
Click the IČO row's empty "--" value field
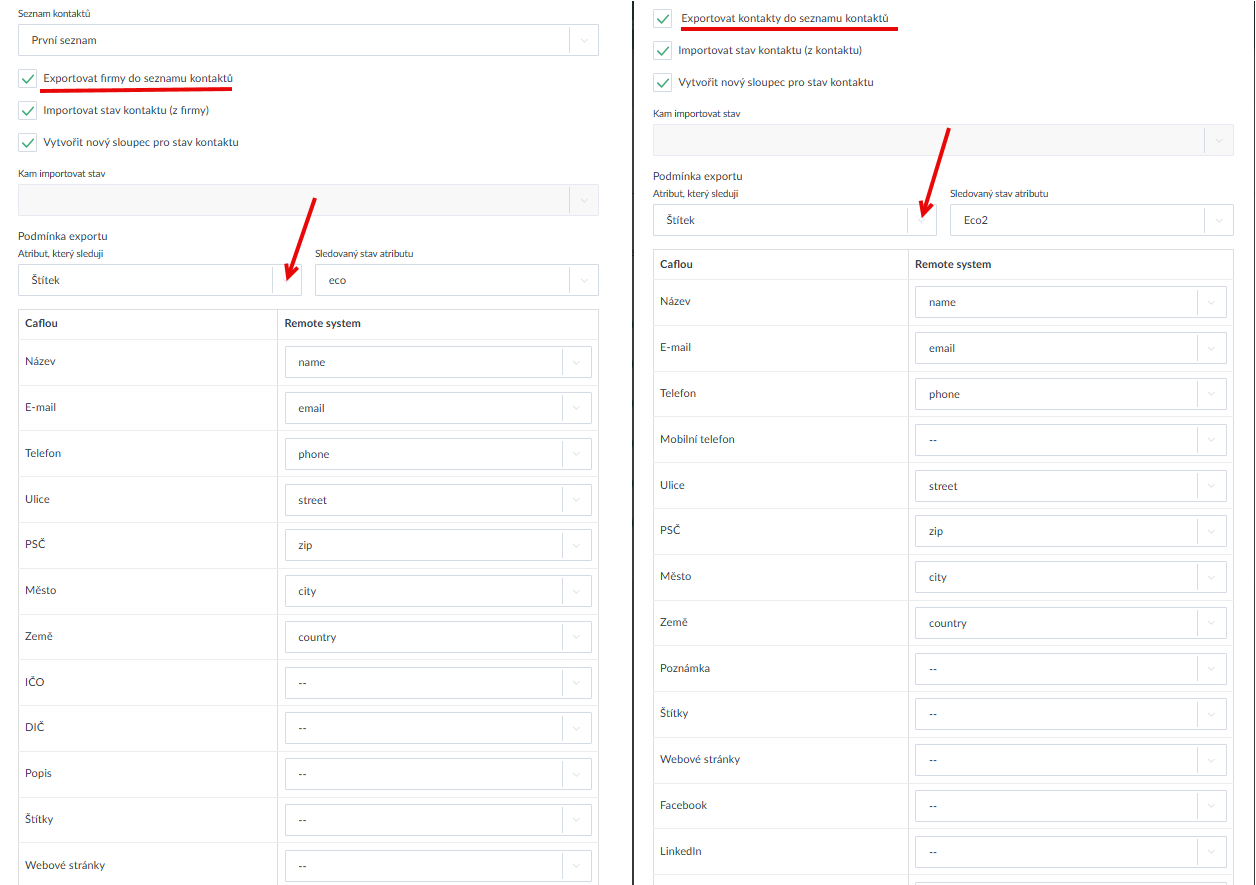point(422,683)
